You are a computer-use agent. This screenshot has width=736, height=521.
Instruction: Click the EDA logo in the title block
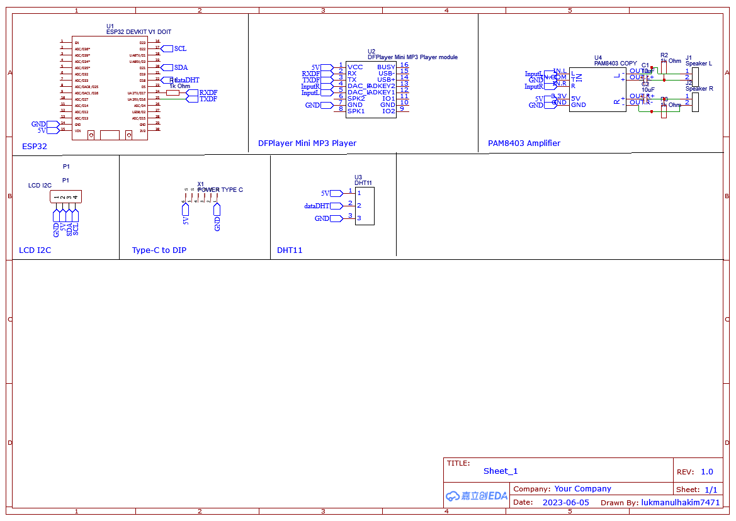pos(476,496)
